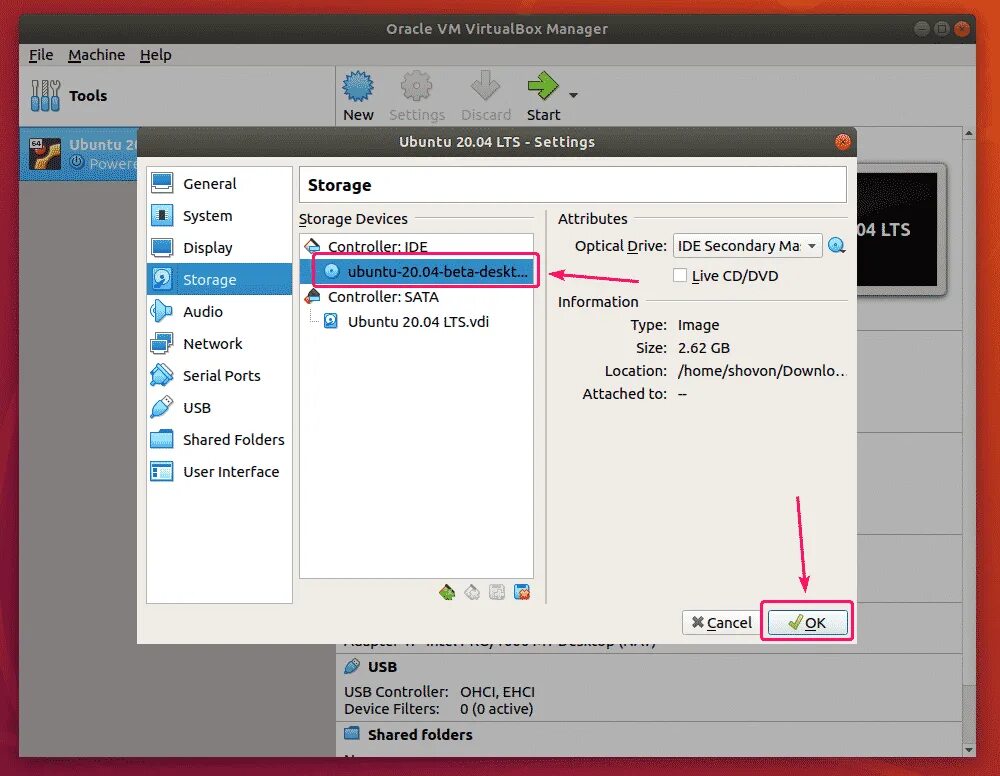Click the Tools icon in the manager
This screenshot has height=776, width=1000.
pyautogui.click(x=45, y=96)
